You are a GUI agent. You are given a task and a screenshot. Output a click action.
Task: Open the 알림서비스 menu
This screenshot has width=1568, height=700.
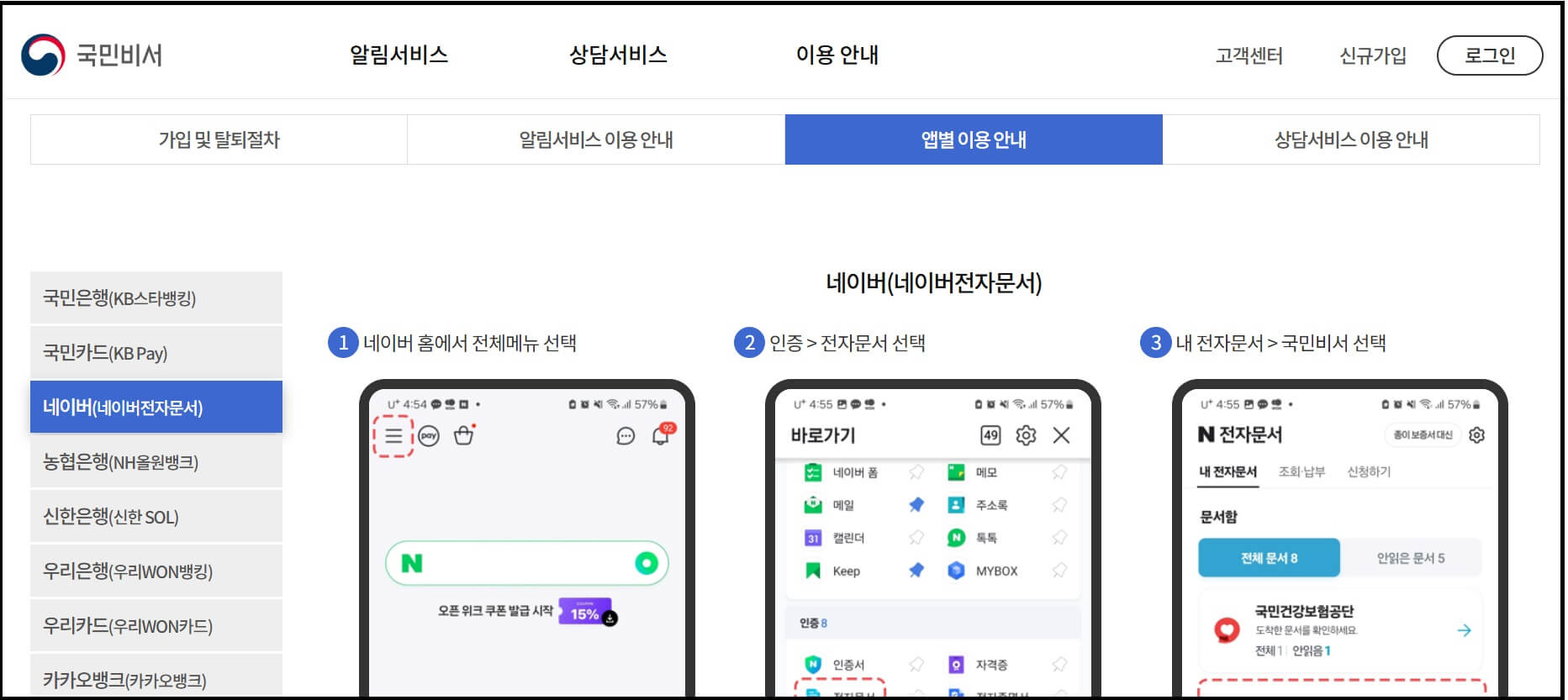click(x=399, y=55)
